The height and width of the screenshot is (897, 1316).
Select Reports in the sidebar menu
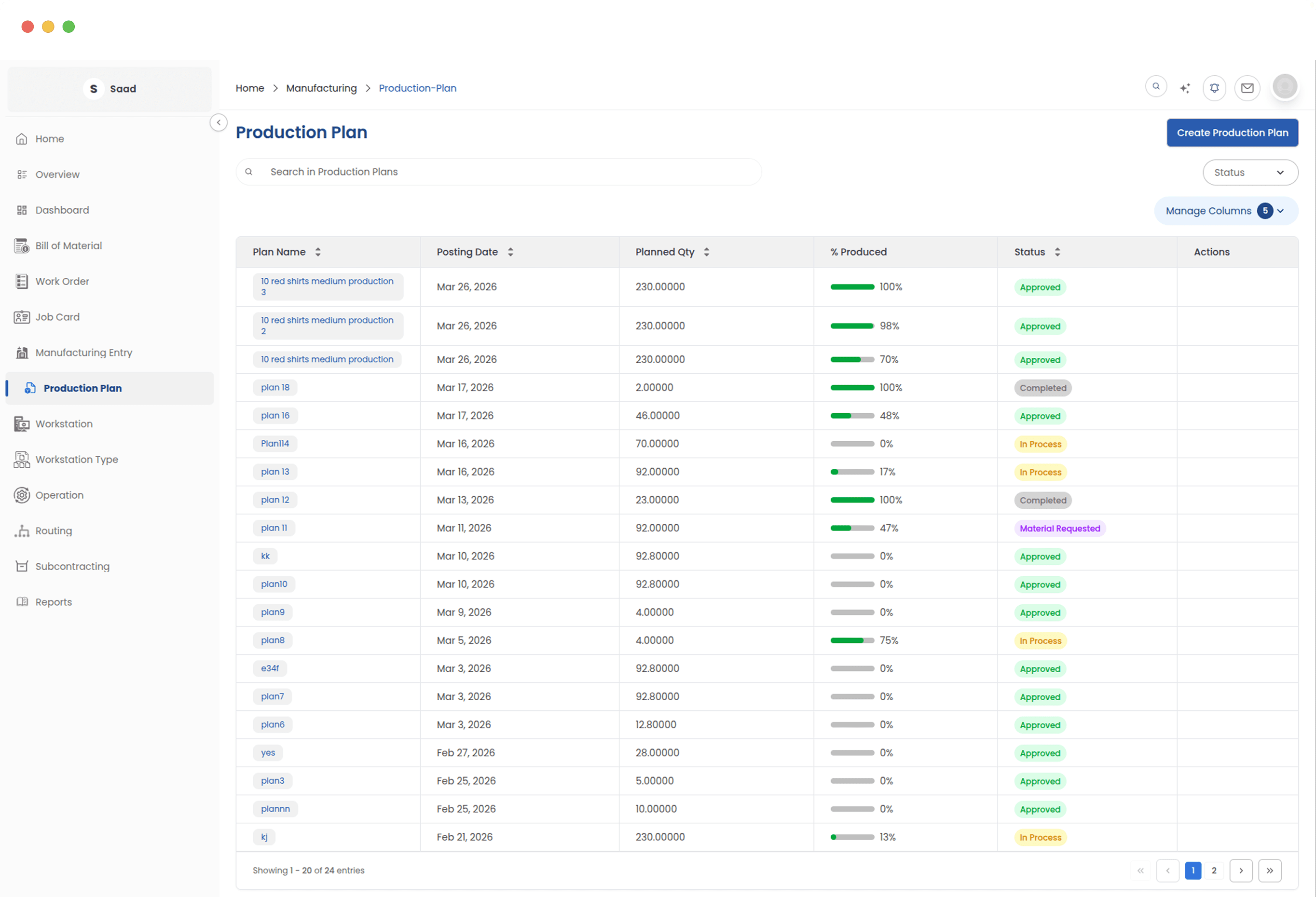coord(53,602)
